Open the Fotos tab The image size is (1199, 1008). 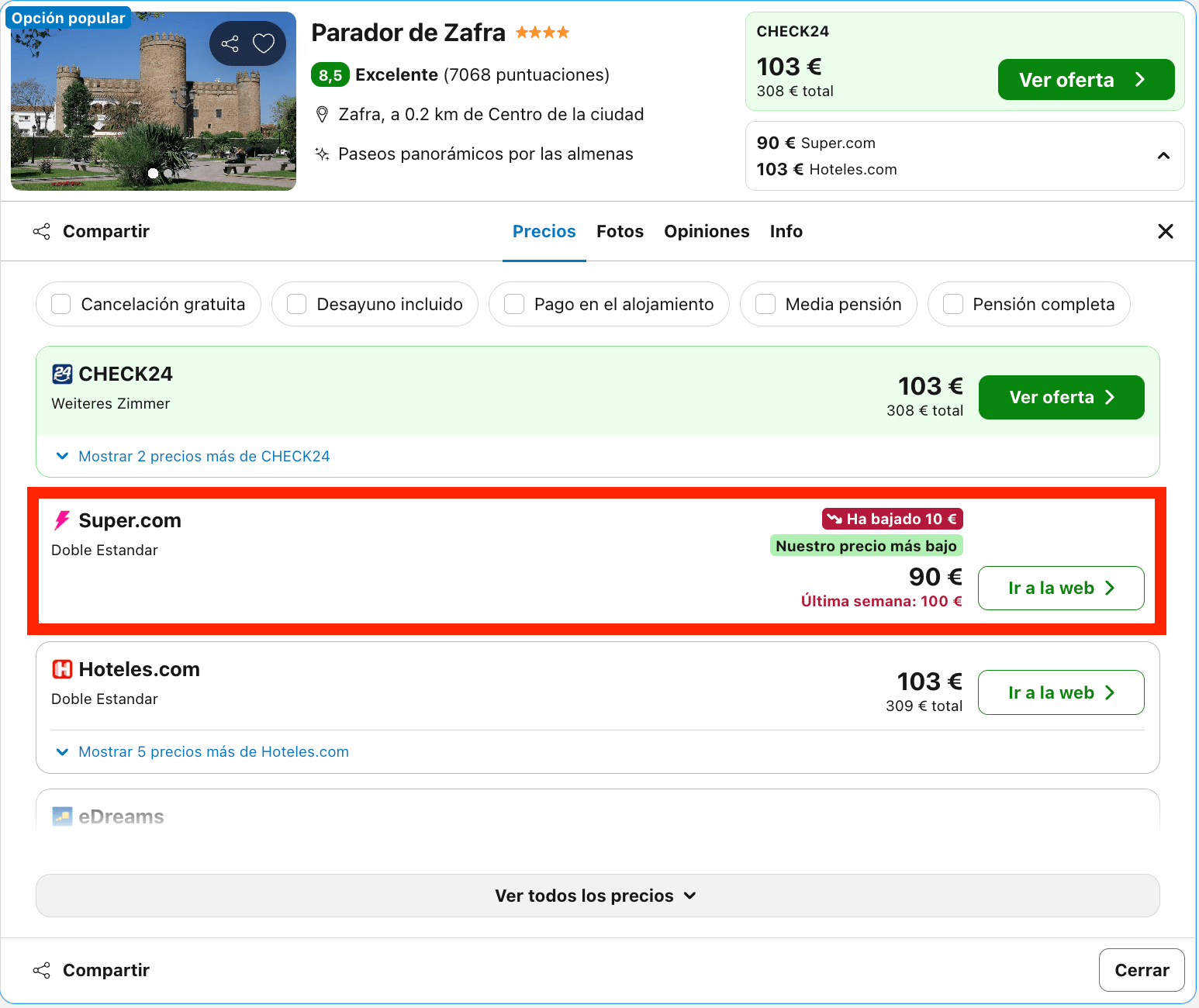click(x=620, y=231)
